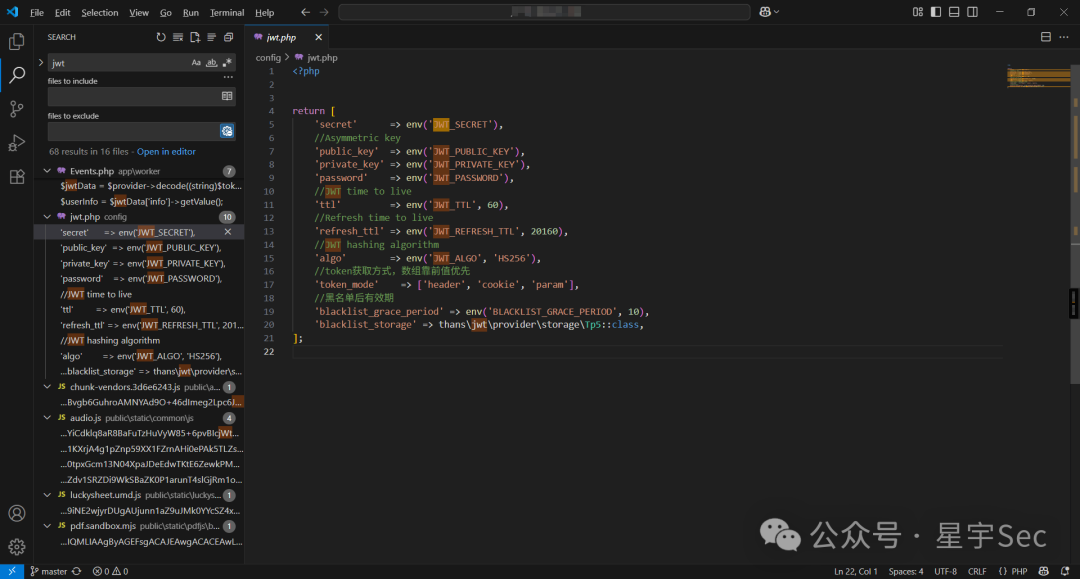Open the File menu
The width and height of the screenshot is (1080, 579).
(x=37, y=12)
